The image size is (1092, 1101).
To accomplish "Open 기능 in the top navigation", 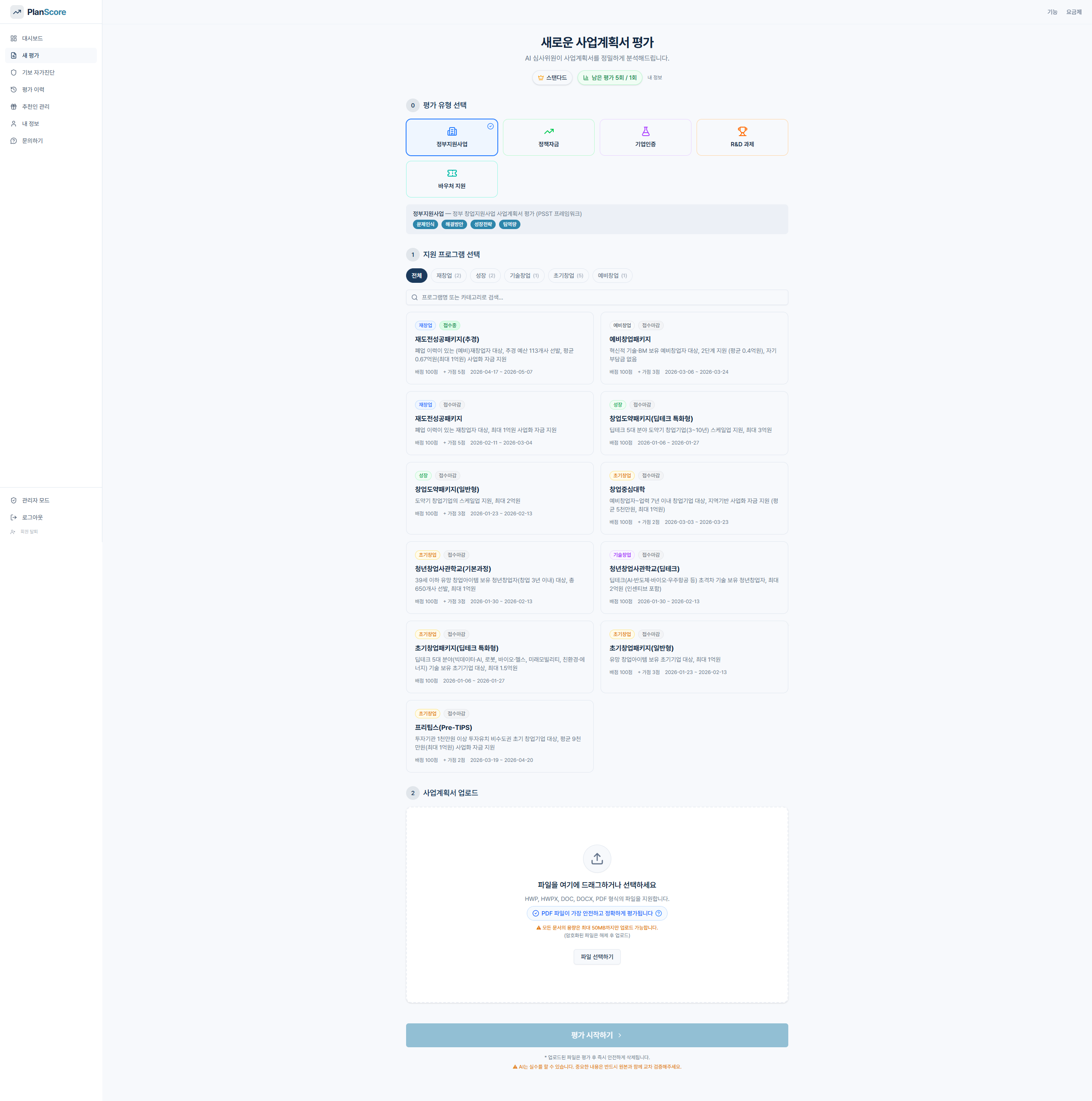I will coord(1052,12).
